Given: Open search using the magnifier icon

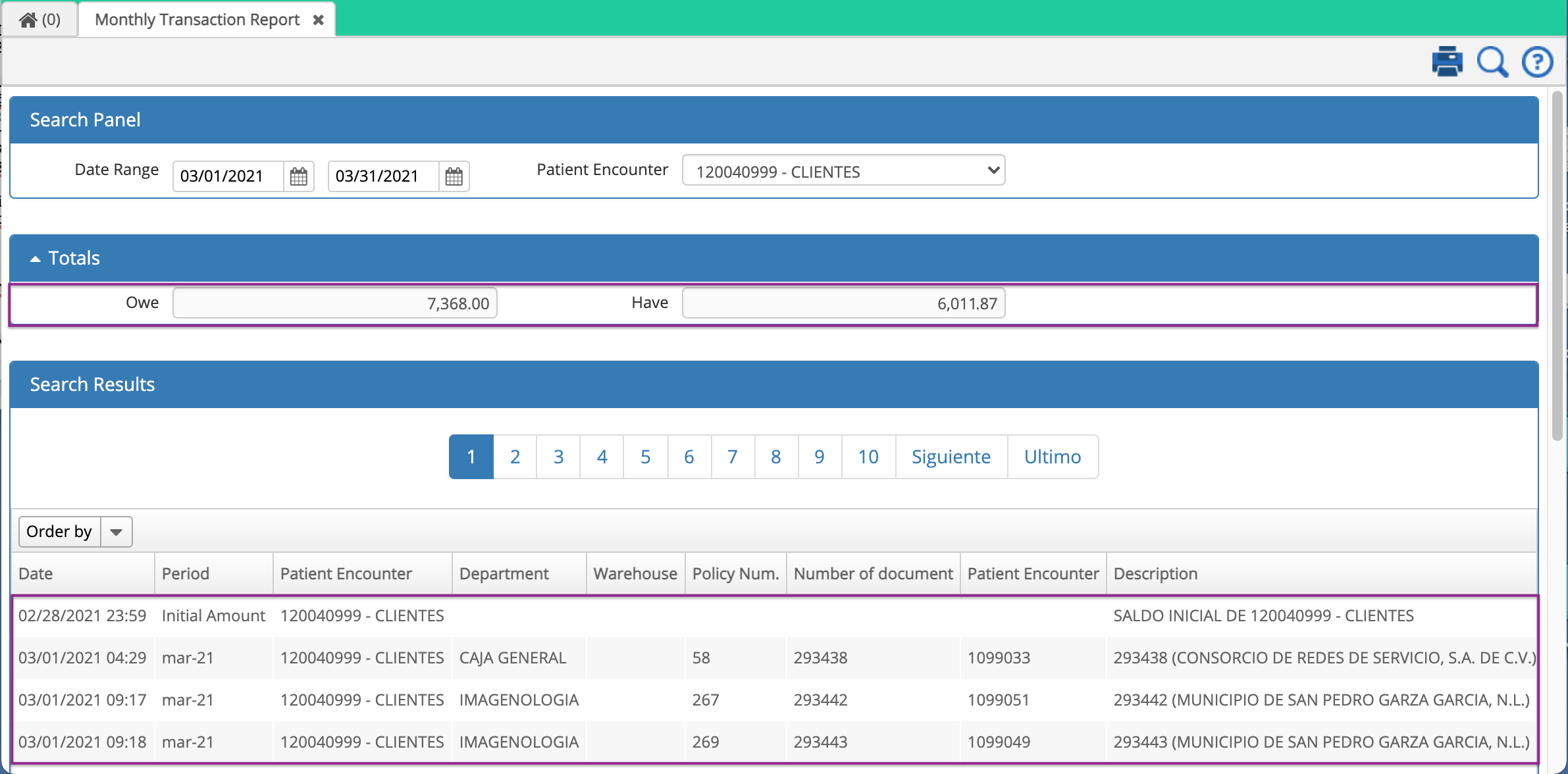Looking at the screenshot, I should click(x=1491, y=61).
